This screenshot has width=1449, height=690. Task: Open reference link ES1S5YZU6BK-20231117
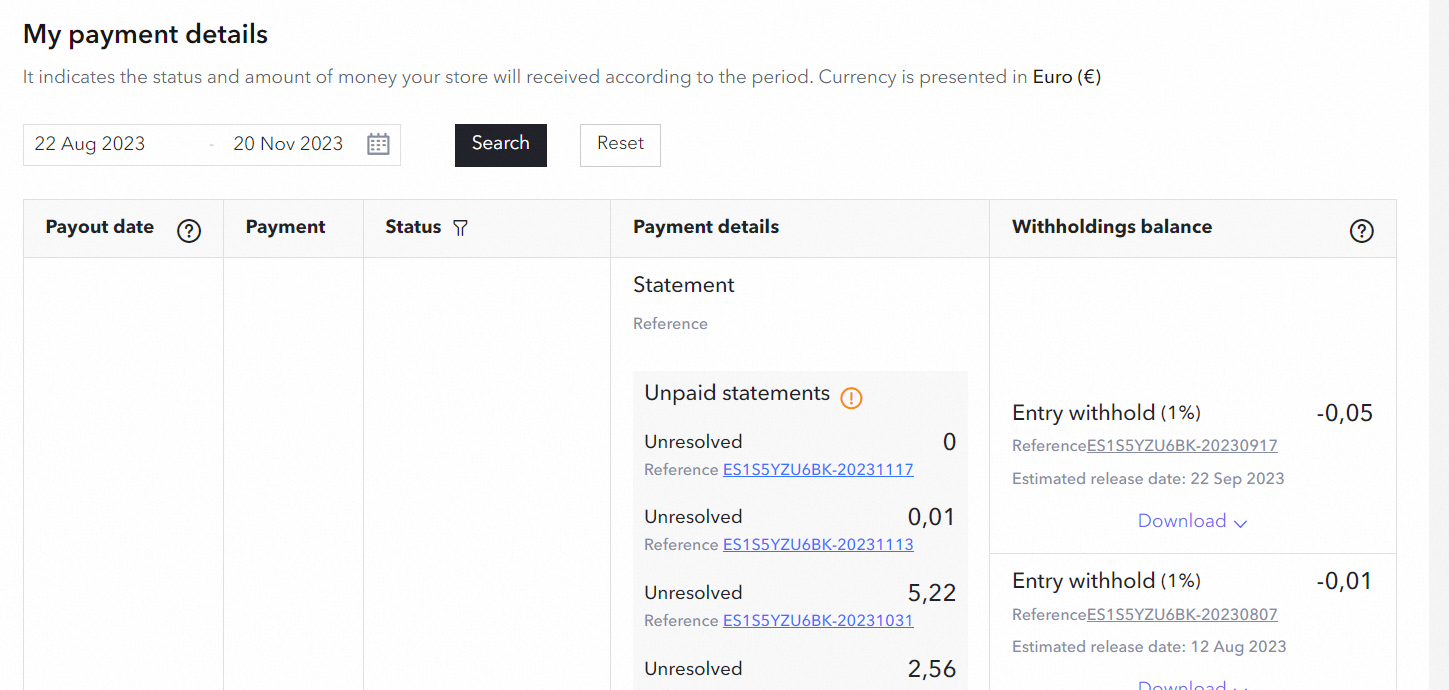[818, 469]
